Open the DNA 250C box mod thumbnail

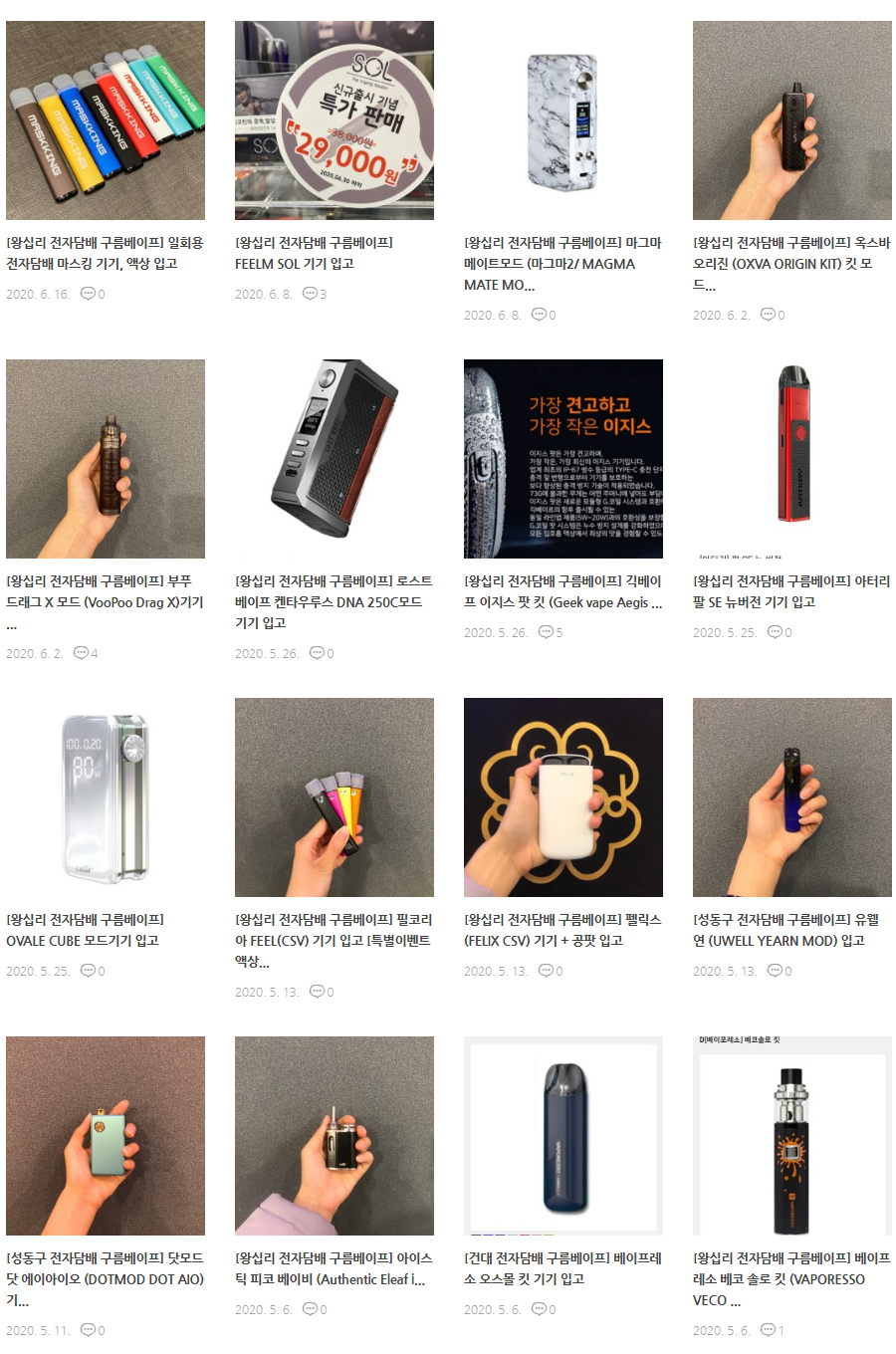(335, 459)
